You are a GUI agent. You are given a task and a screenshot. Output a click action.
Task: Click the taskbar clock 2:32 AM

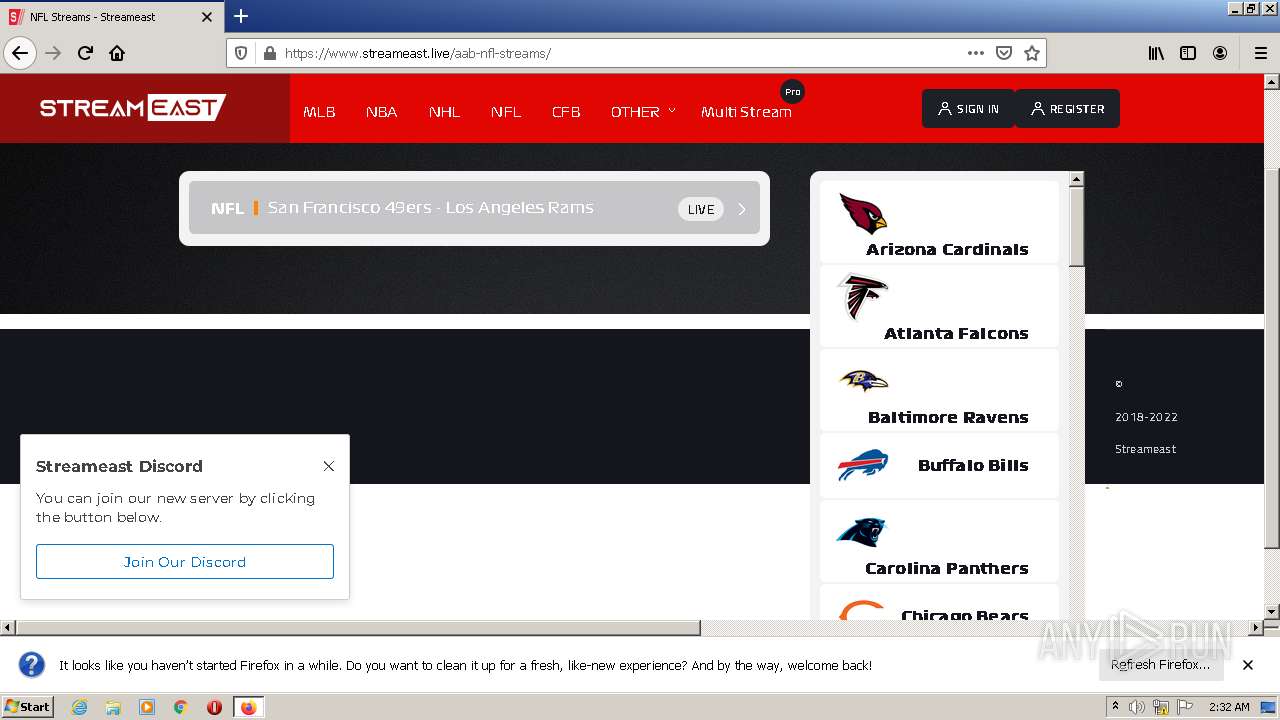[x=1229, y=707]
